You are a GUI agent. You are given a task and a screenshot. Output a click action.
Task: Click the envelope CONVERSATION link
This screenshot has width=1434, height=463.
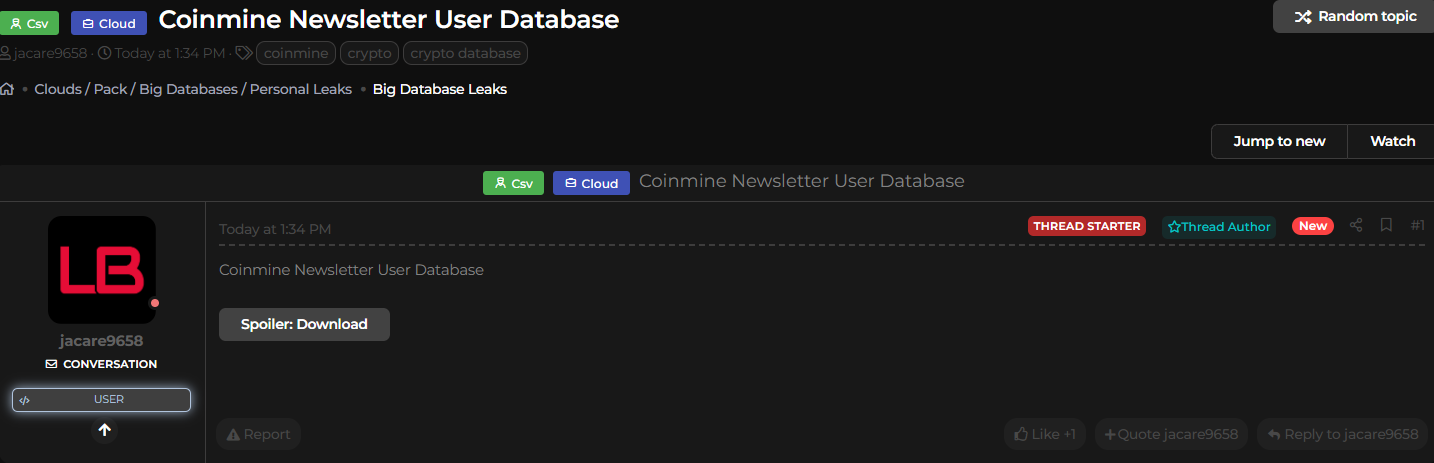pyautogui.click(x=101, y=364)
